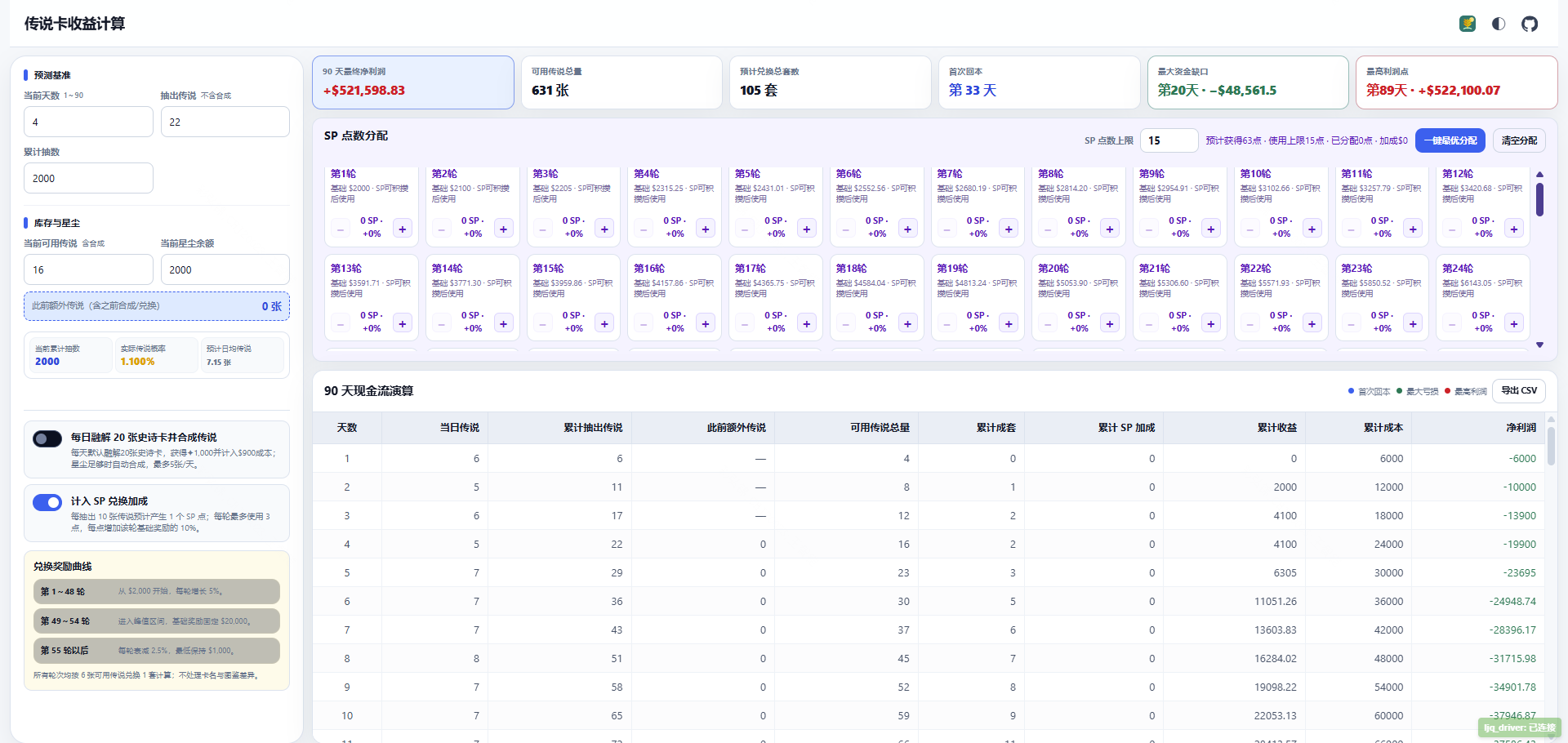Click SP rounds list up arrow

1539,174
